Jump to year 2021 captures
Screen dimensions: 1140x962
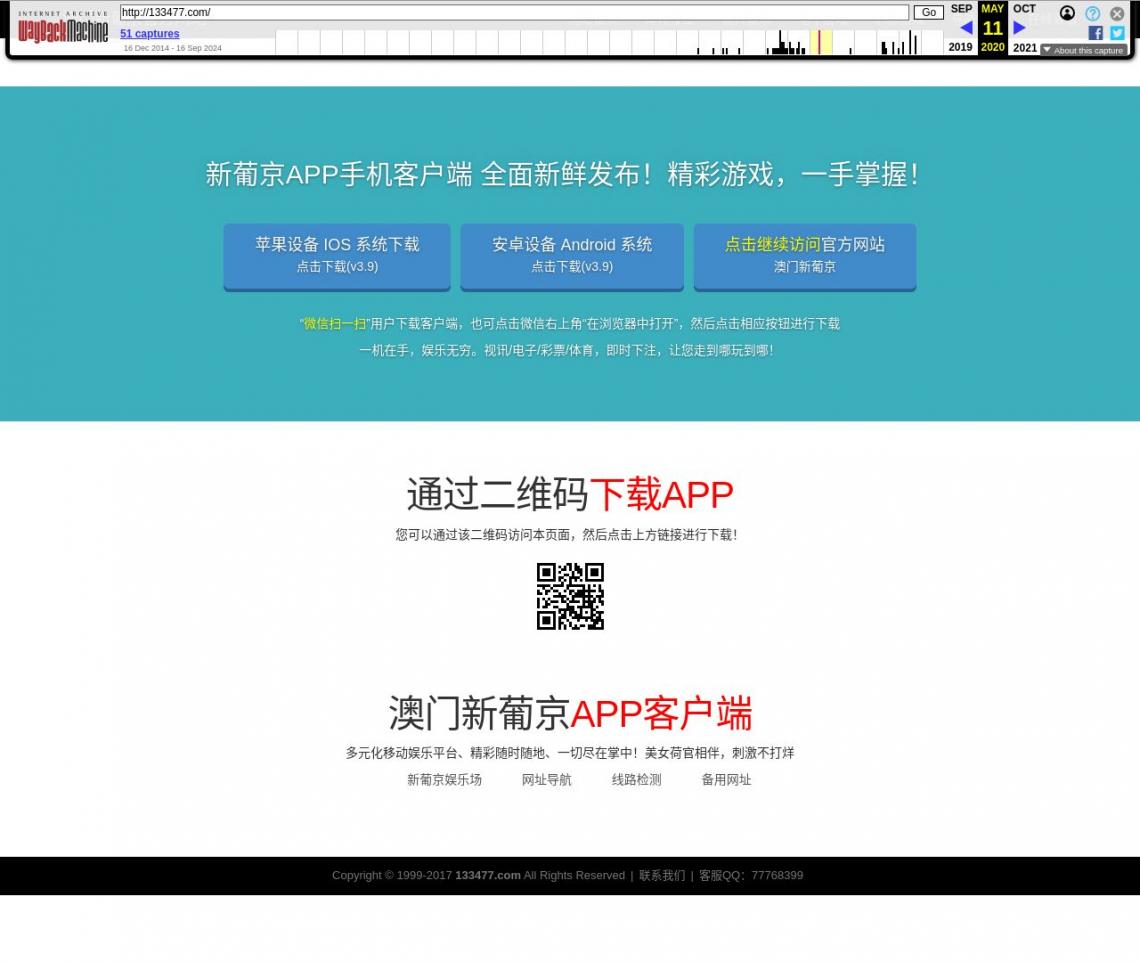[1025, 48]
